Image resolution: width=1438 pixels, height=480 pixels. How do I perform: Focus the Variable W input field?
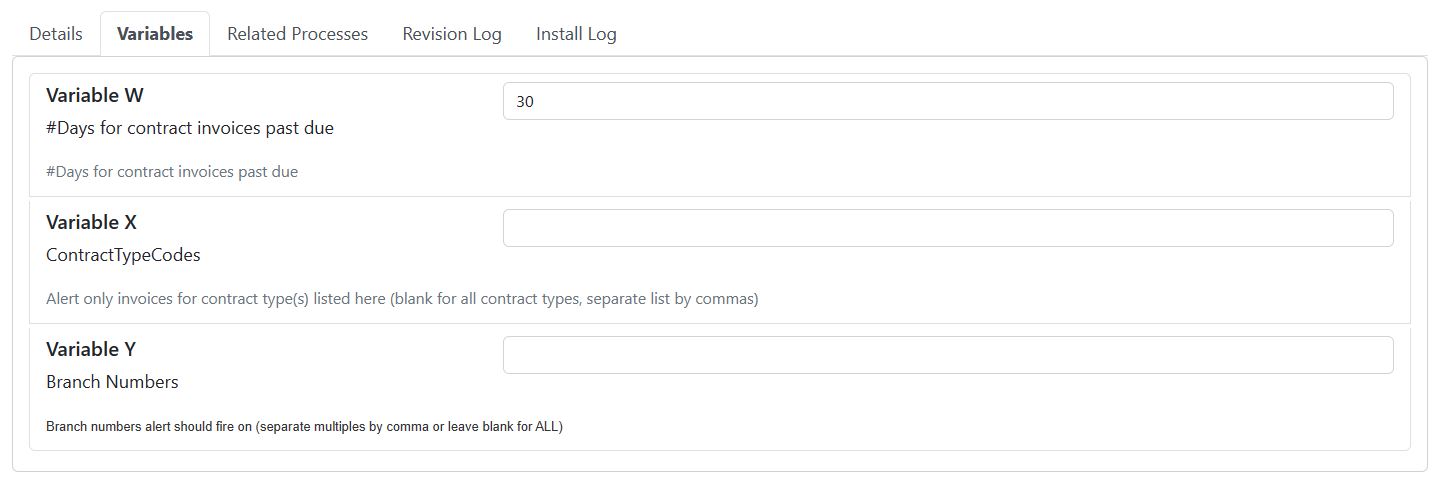(948, 101)
